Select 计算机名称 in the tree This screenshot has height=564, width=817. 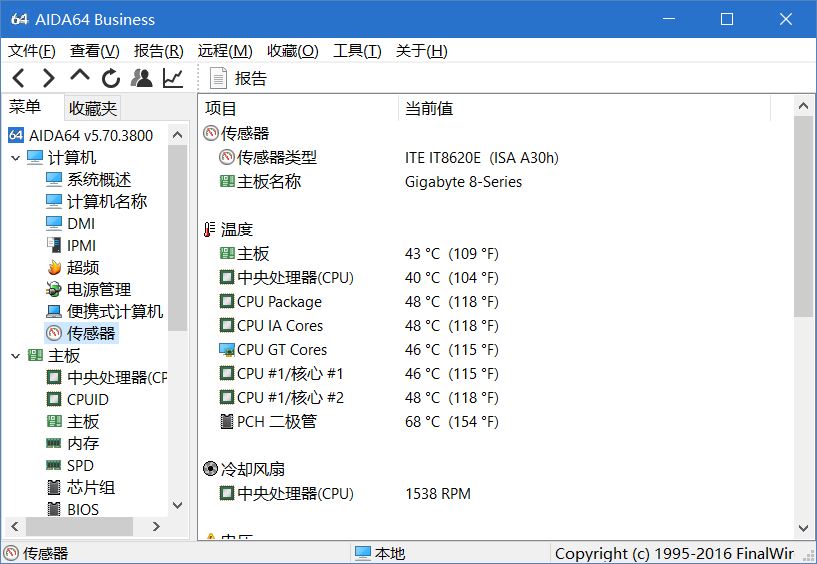[x=107, y=201]
